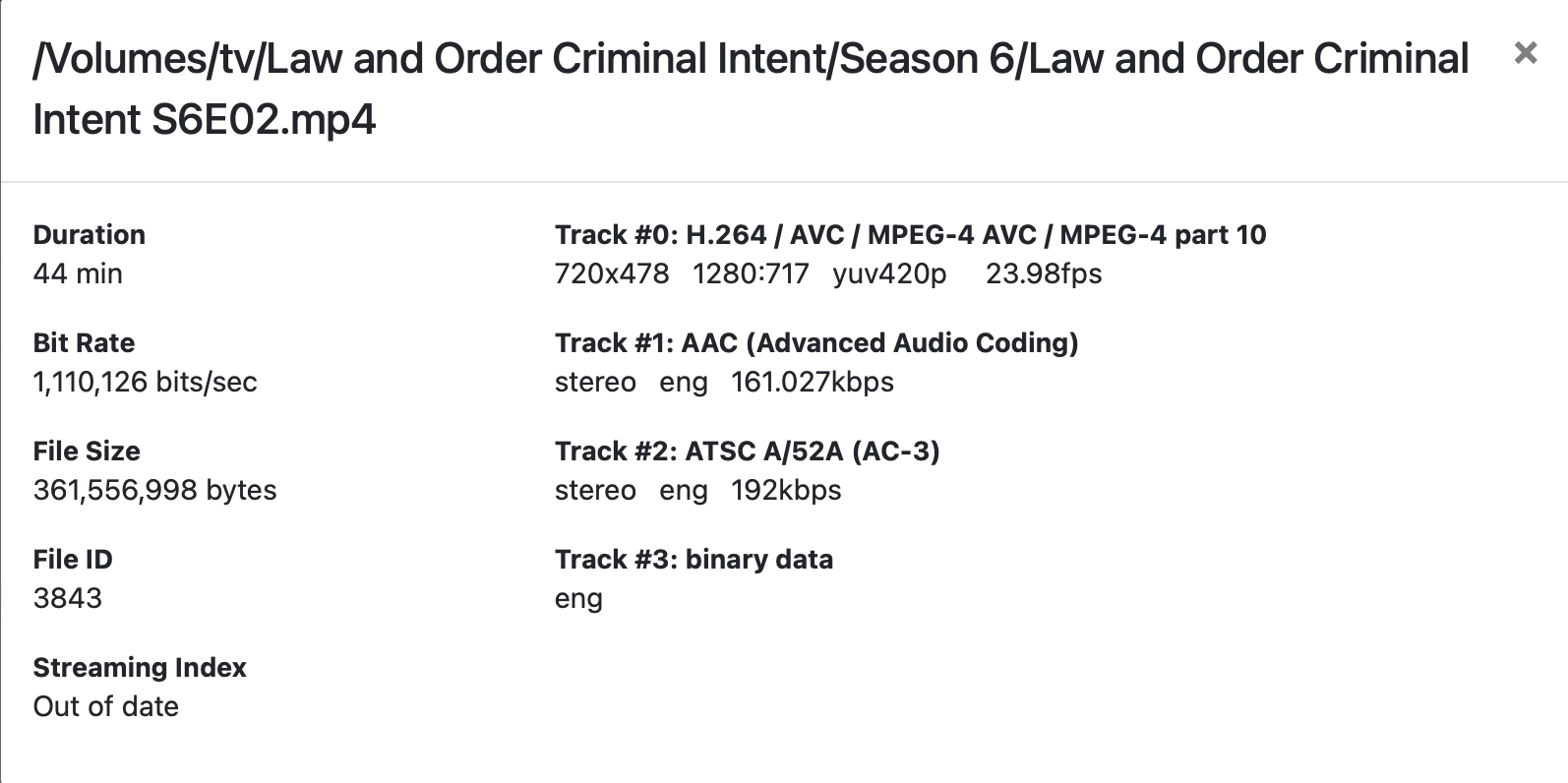
Task: Select the Duration label
Action: [90, 235]
